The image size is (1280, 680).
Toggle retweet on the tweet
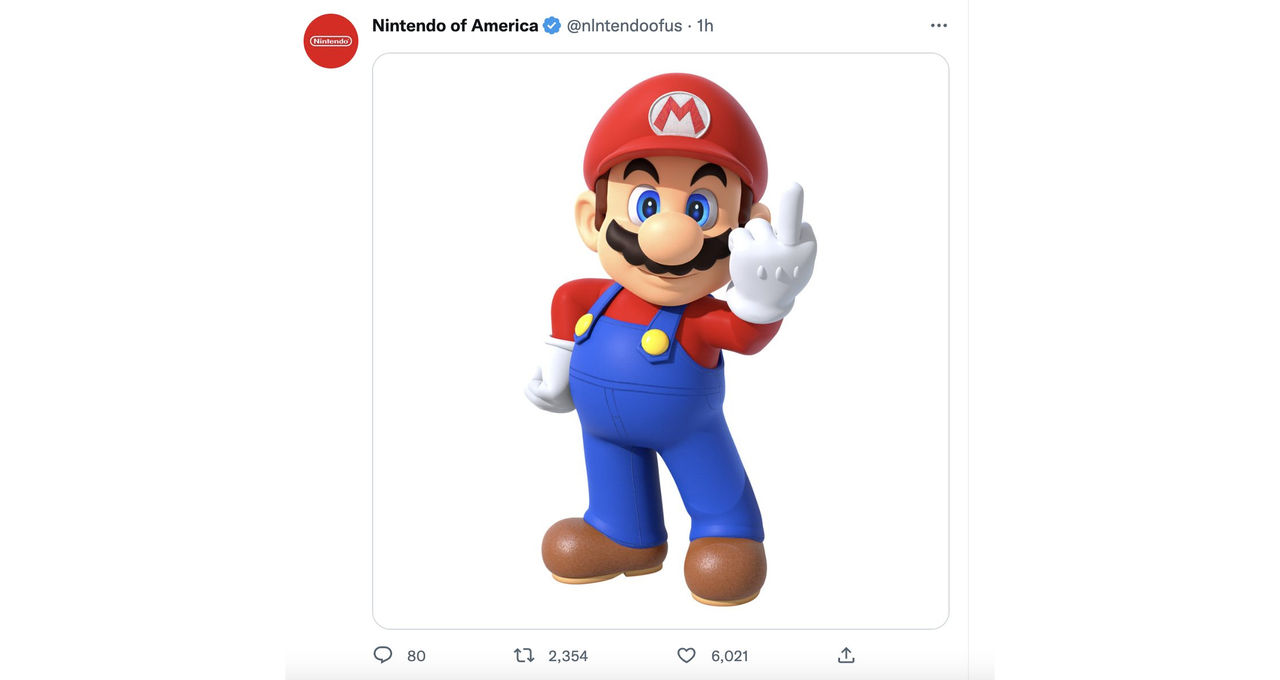523,655
